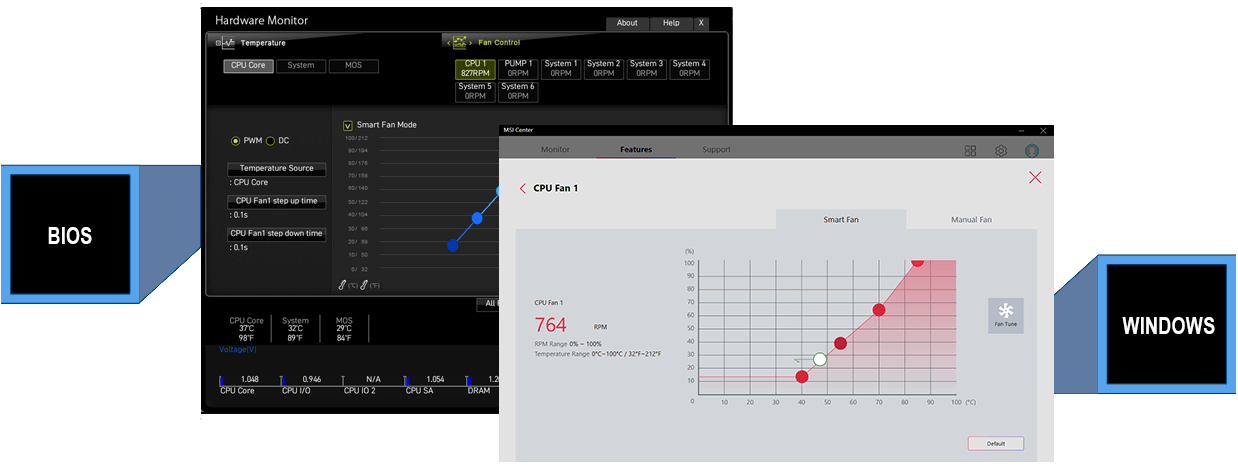Open the user profile avatar
Image resolution: width=1238 pixels, height=476 pixels.
click(1032, 150)
